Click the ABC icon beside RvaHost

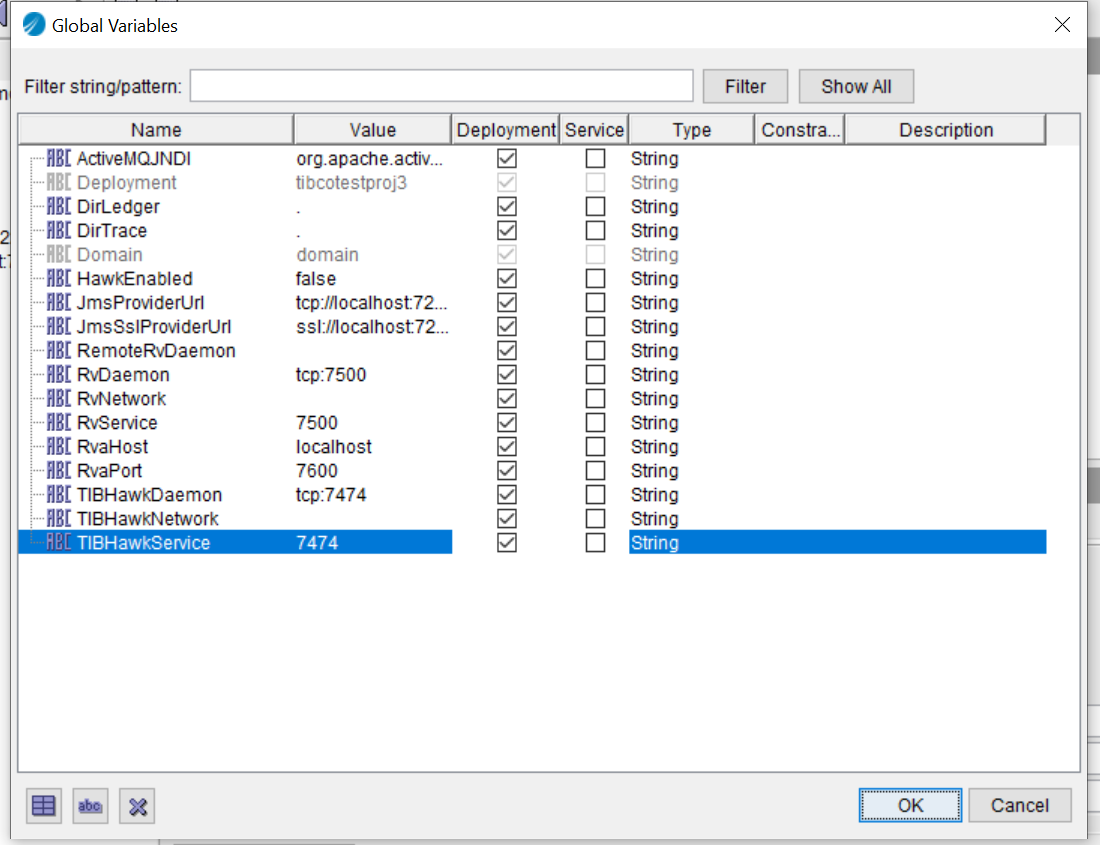pyautogui.click(x=59, y=447)
